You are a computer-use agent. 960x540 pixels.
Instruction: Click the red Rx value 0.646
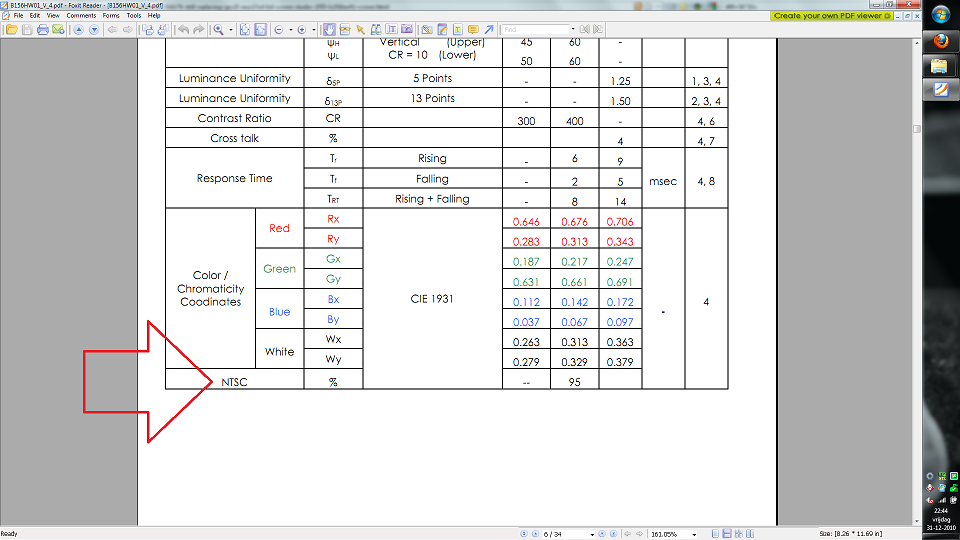tap(526, 222)
